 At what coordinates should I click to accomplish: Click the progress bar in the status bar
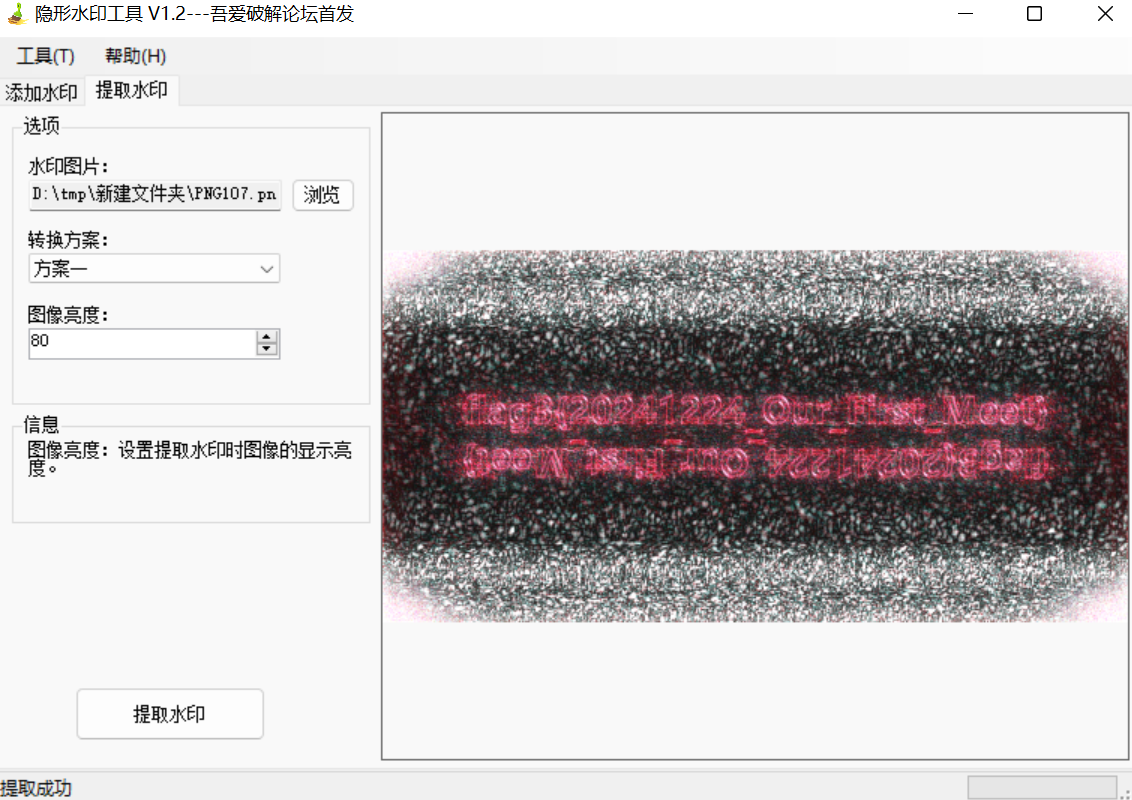(1041, 788)
